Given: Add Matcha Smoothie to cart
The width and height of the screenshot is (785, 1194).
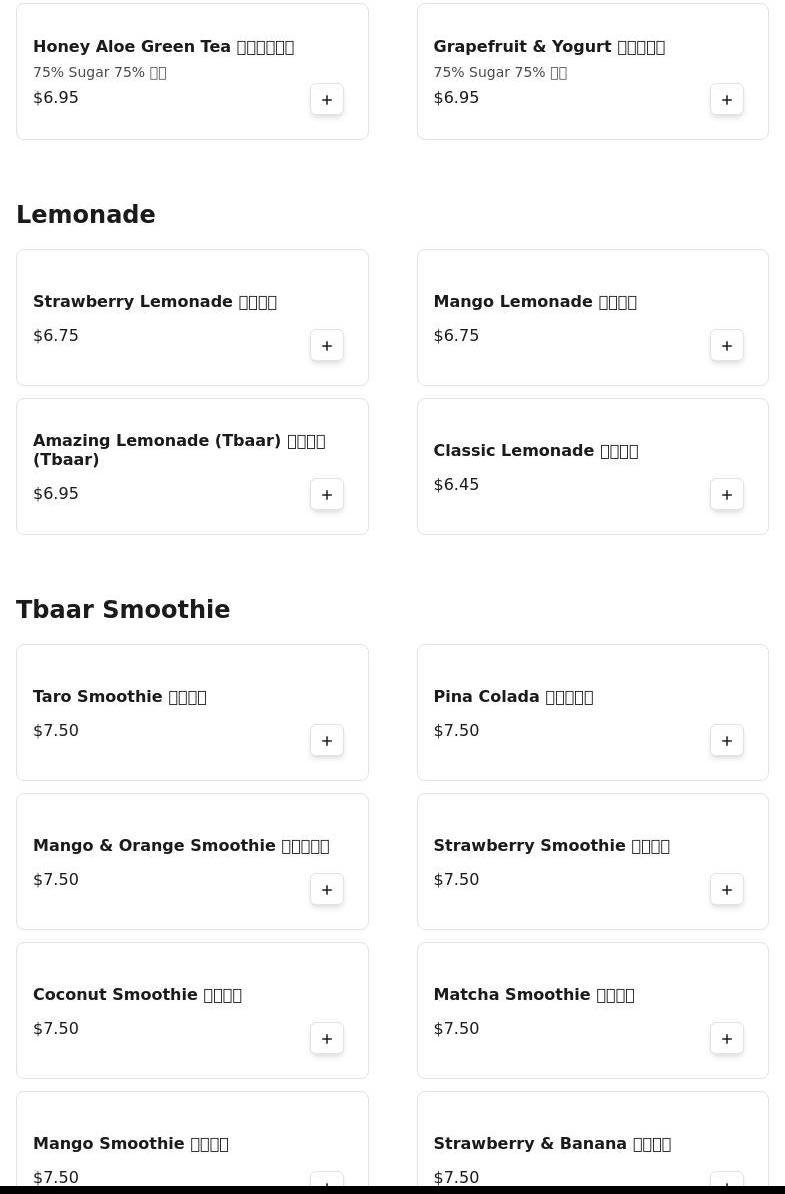Looking at the screenshot, I should 727,1039.
